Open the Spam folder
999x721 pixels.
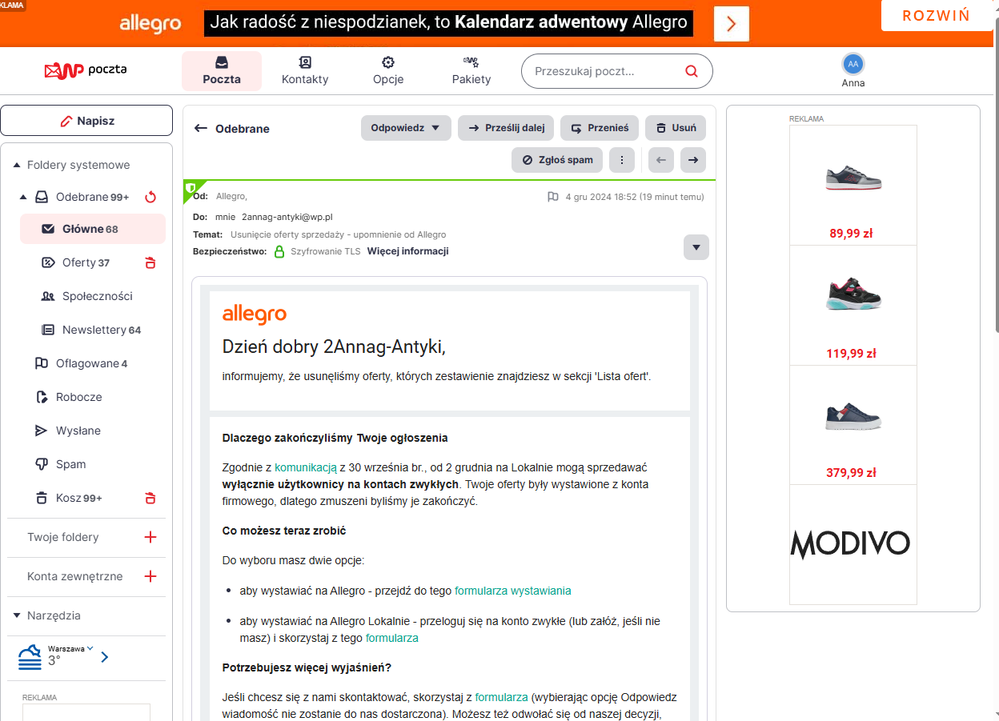click(70, 464)
